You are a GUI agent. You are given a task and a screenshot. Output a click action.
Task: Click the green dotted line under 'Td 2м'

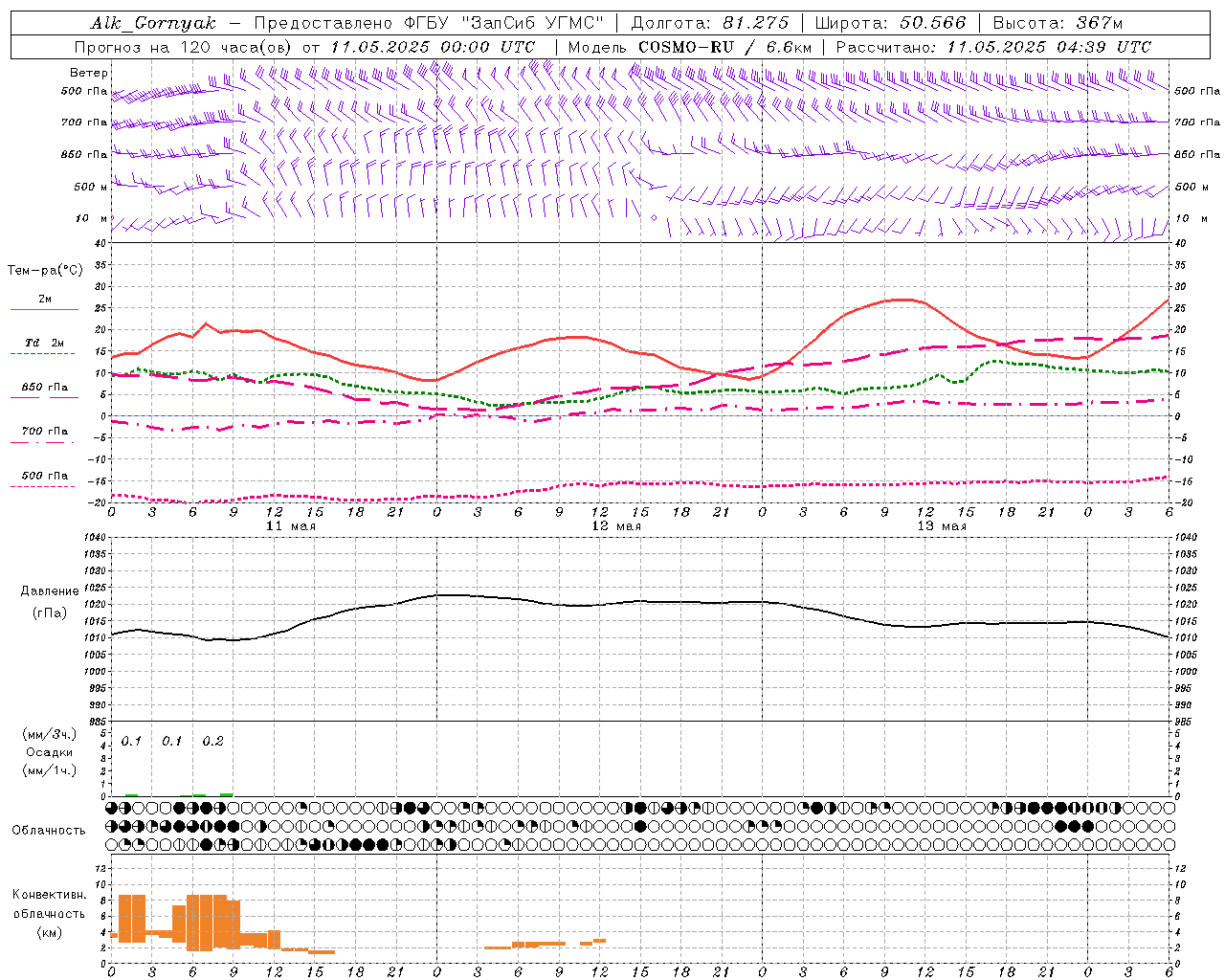click(42, 354)
